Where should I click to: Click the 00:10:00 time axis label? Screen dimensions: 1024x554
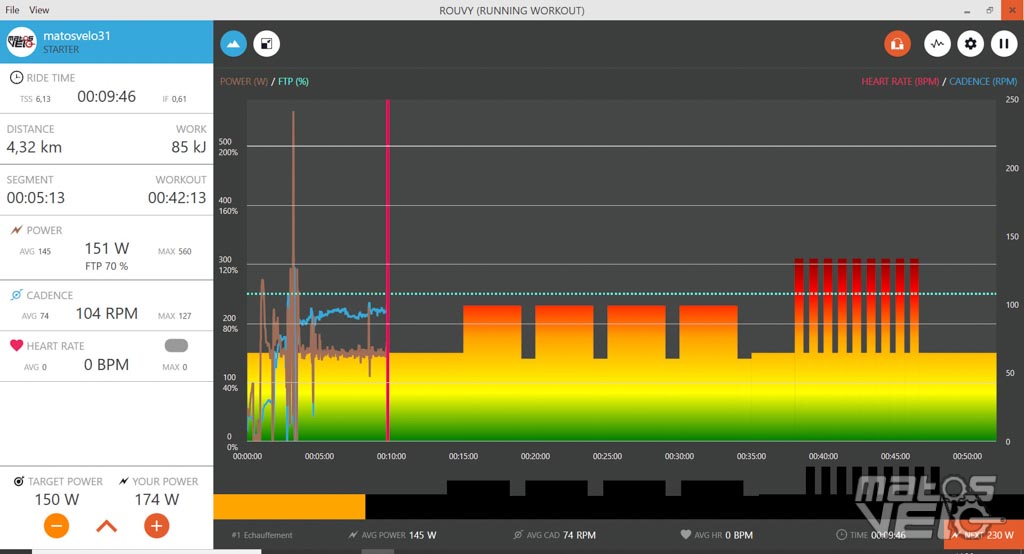click(x=391, y=456)
